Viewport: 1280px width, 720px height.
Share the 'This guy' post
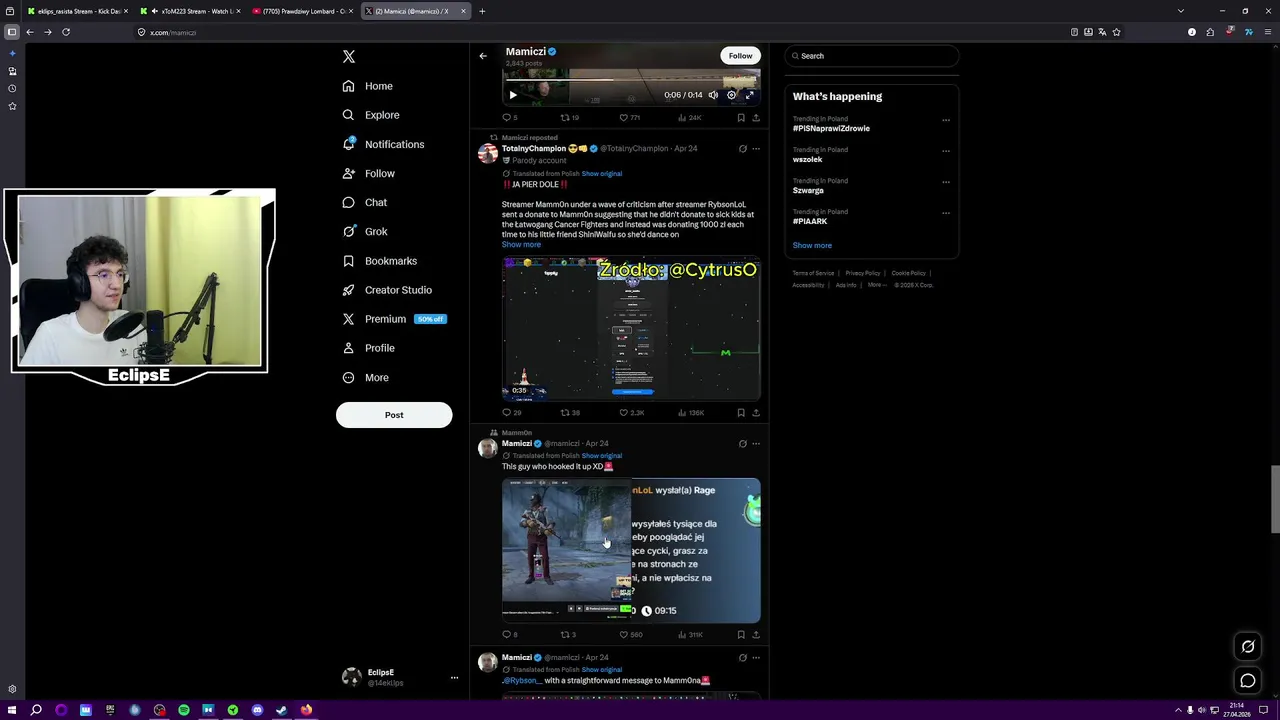[756, 635]
